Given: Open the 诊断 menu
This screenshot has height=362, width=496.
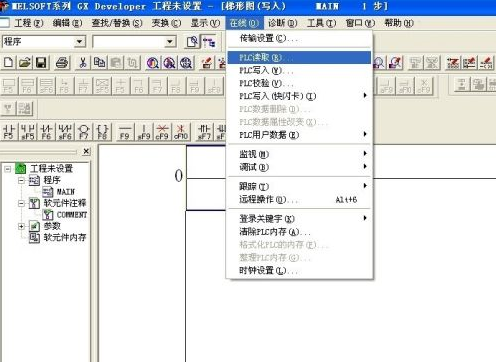Looking at the screenshot, I should (283, 23).
